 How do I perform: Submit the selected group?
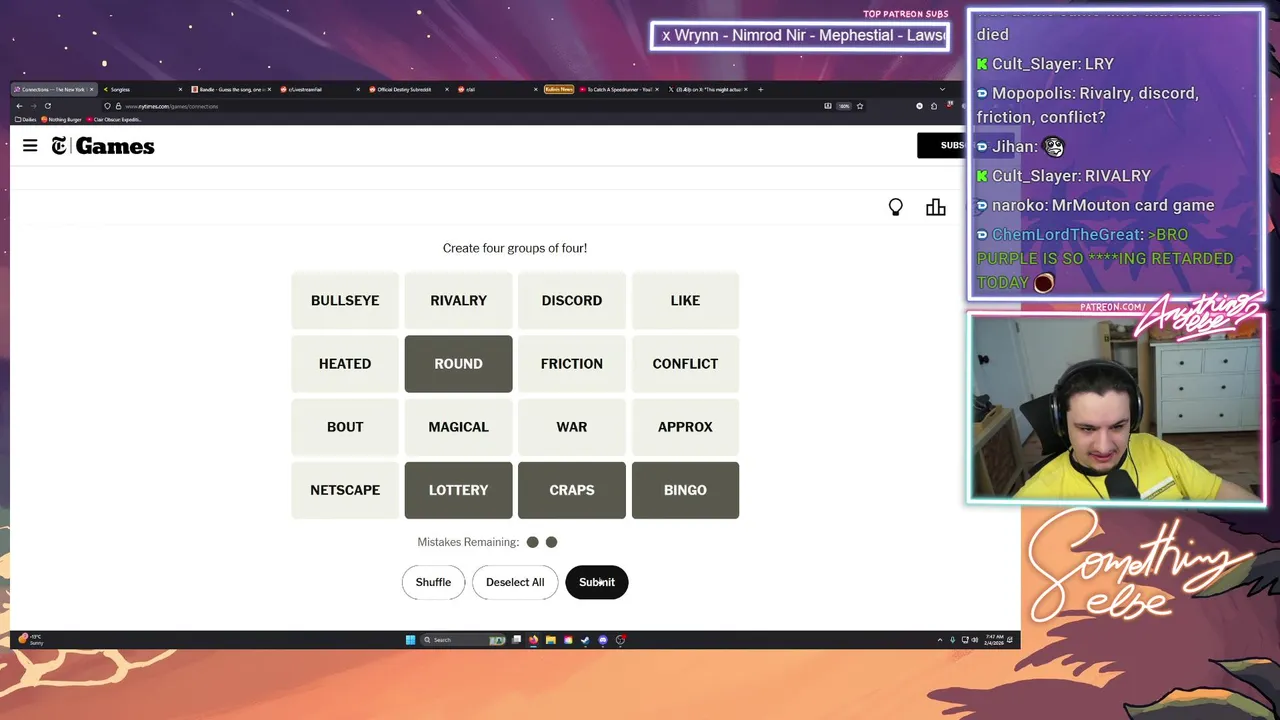[x=597, y=582]
